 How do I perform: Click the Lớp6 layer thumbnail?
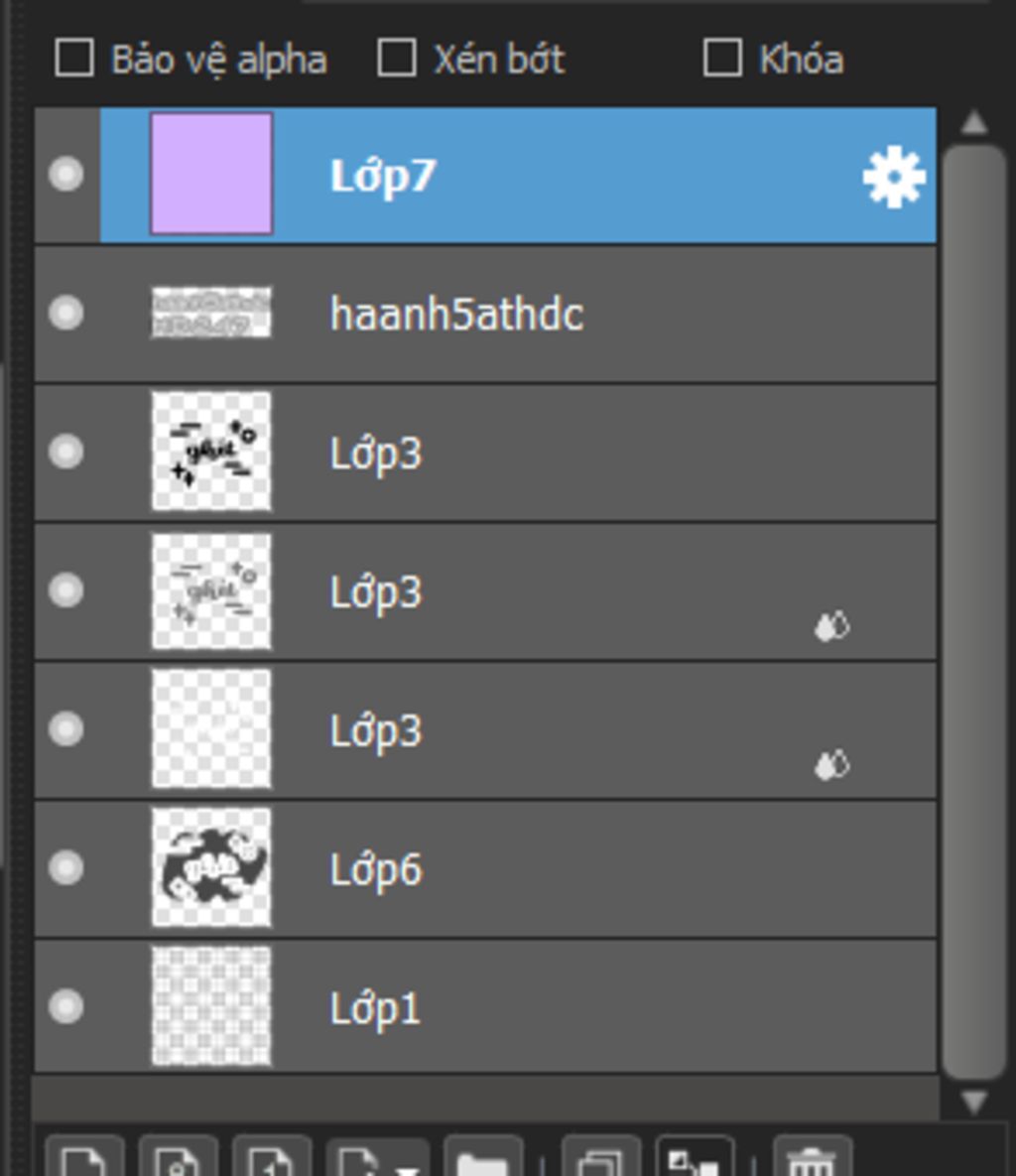211,868
